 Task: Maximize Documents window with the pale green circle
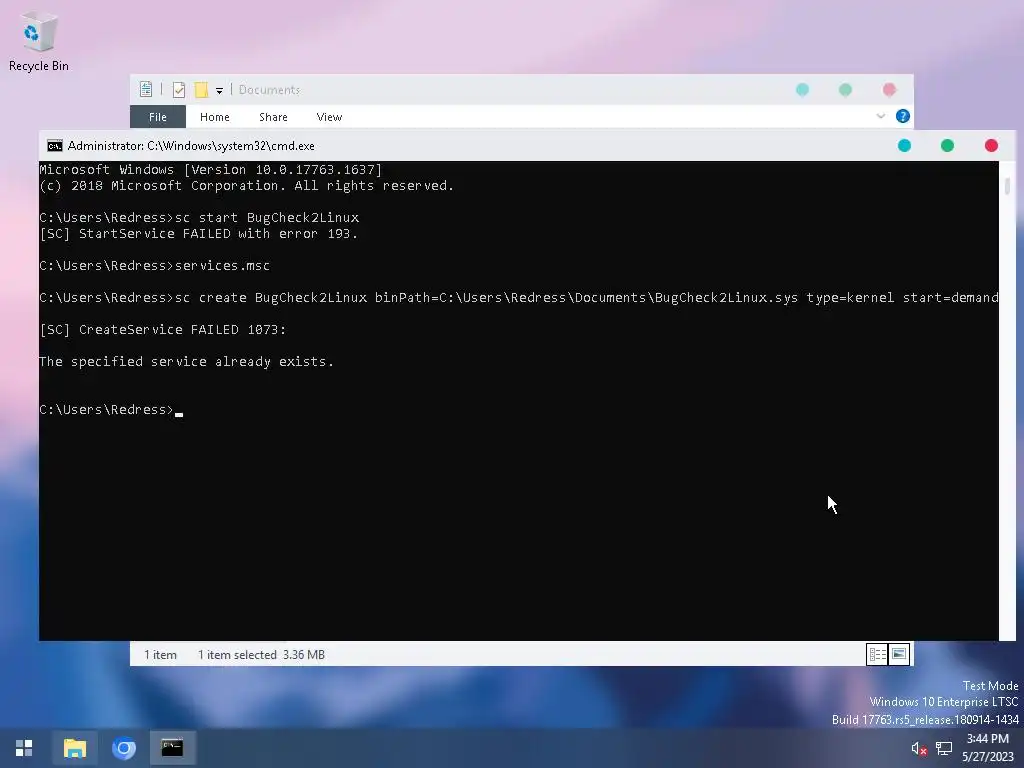[845, 89]
